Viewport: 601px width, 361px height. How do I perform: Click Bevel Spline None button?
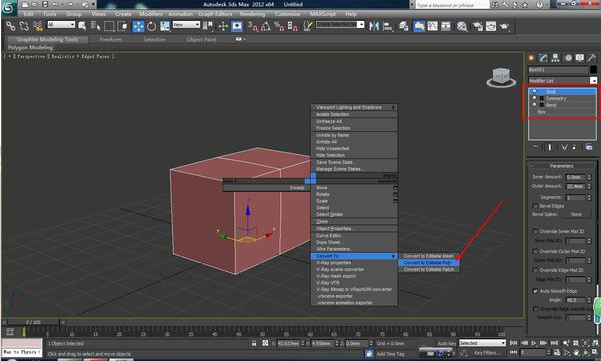(x=576, y=215)
